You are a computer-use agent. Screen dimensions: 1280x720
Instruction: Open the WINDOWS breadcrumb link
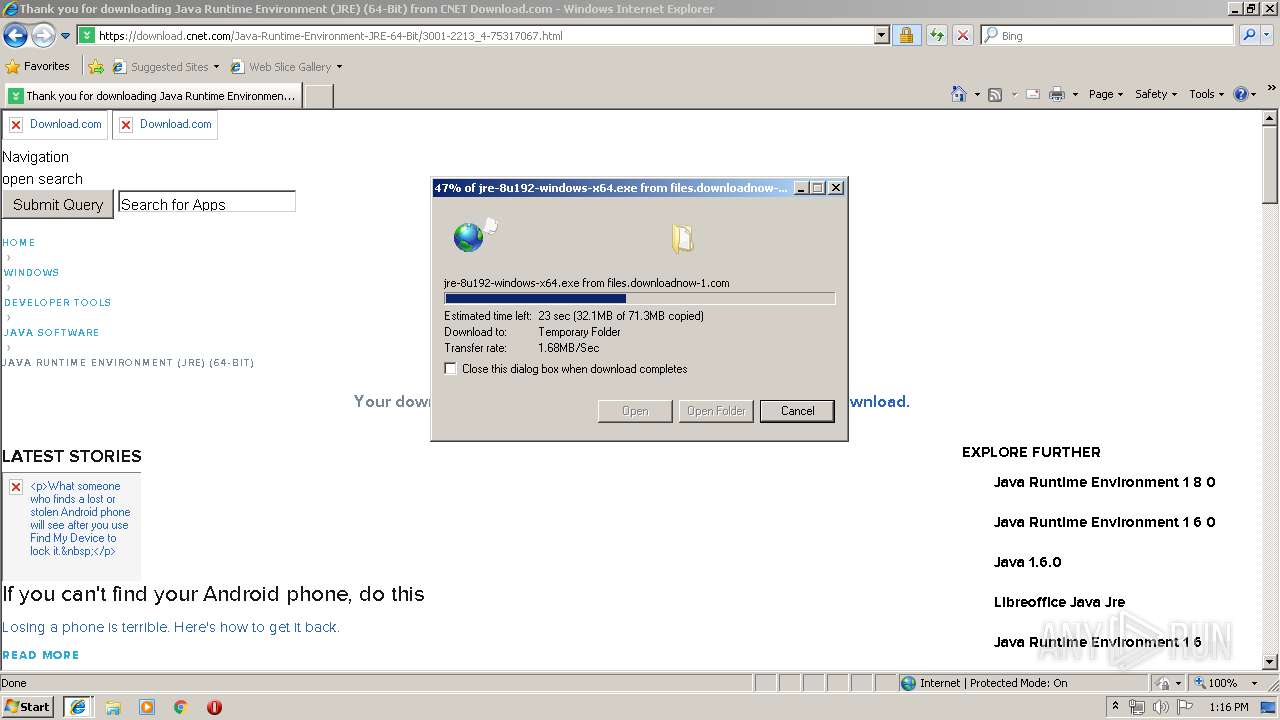click(31, 273)
